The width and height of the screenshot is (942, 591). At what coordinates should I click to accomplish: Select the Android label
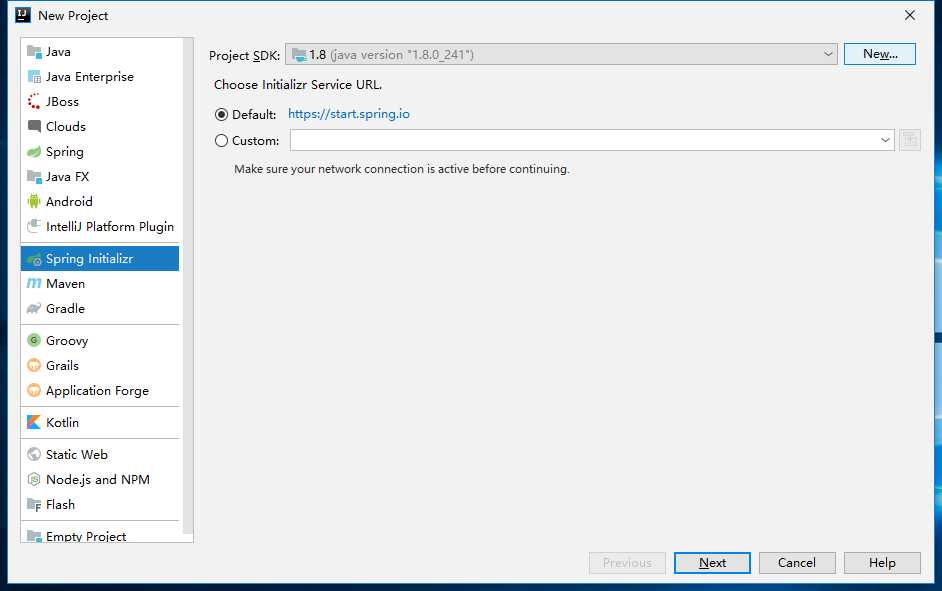click(69, 202)
